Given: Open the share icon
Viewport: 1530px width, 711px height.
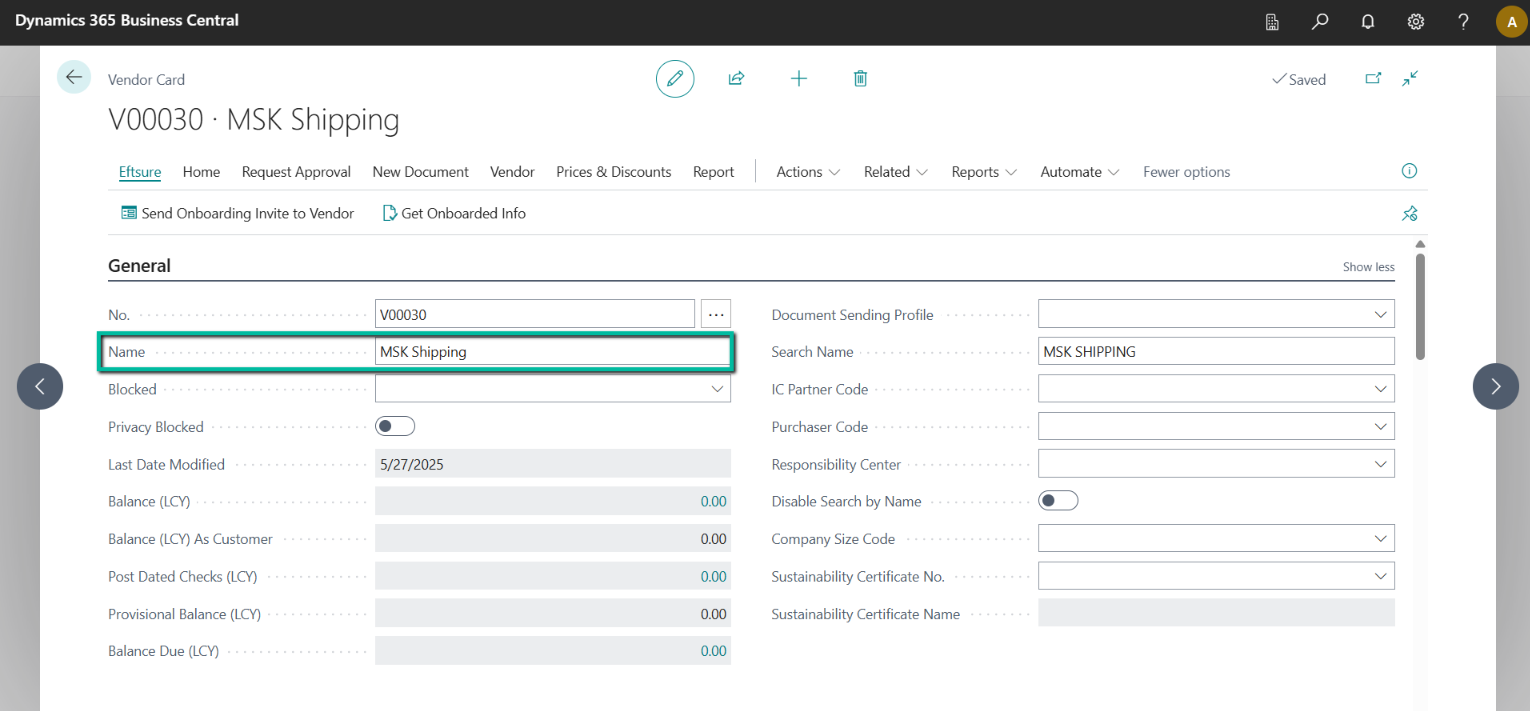Looking at the screenshot, I should pos(736,78).
